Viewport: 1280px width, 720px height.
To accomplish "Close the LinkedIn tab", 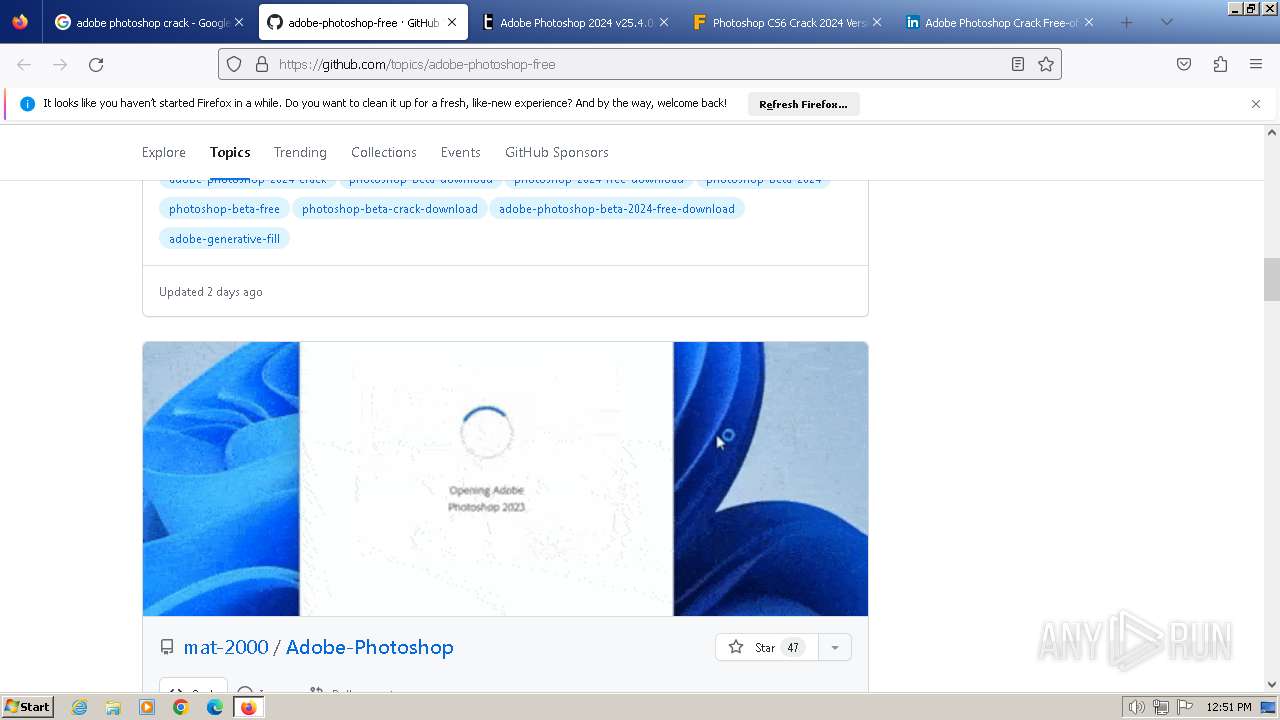I will tap(1089, 22).
